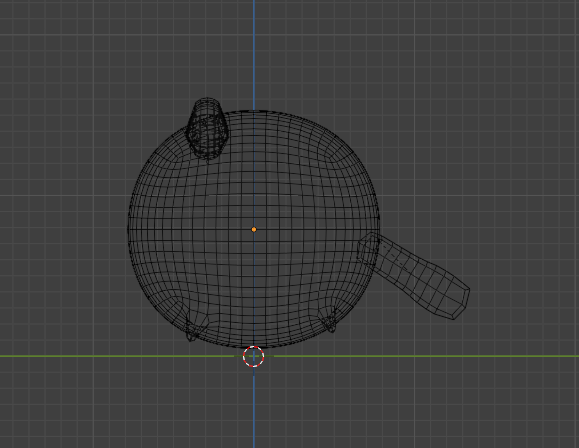This screenshot has height=448, width=579.
Task: Click the empty grid area above the handle
Action: pyautogui.click(x=443, y=203)
